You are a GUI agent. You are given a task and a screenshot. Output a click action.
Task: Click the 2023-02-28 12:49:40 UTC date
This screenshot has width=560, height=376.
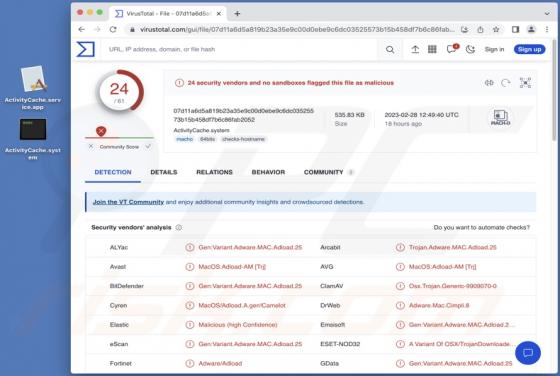coord(421,115)
